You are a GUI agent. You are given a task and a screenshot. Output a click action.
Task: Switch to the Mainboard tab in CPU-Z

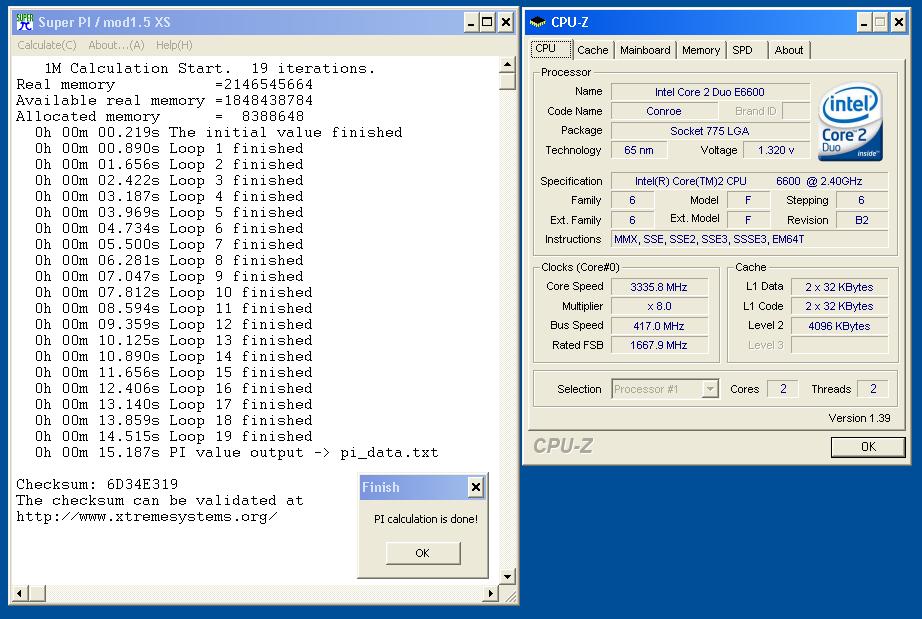(x=645, y=51)
